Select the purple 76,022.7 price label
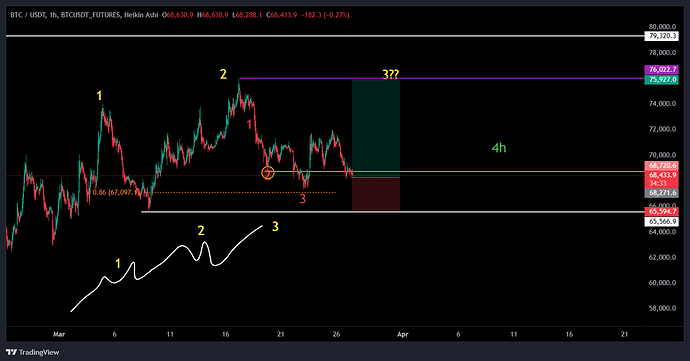 pos(661,70)
